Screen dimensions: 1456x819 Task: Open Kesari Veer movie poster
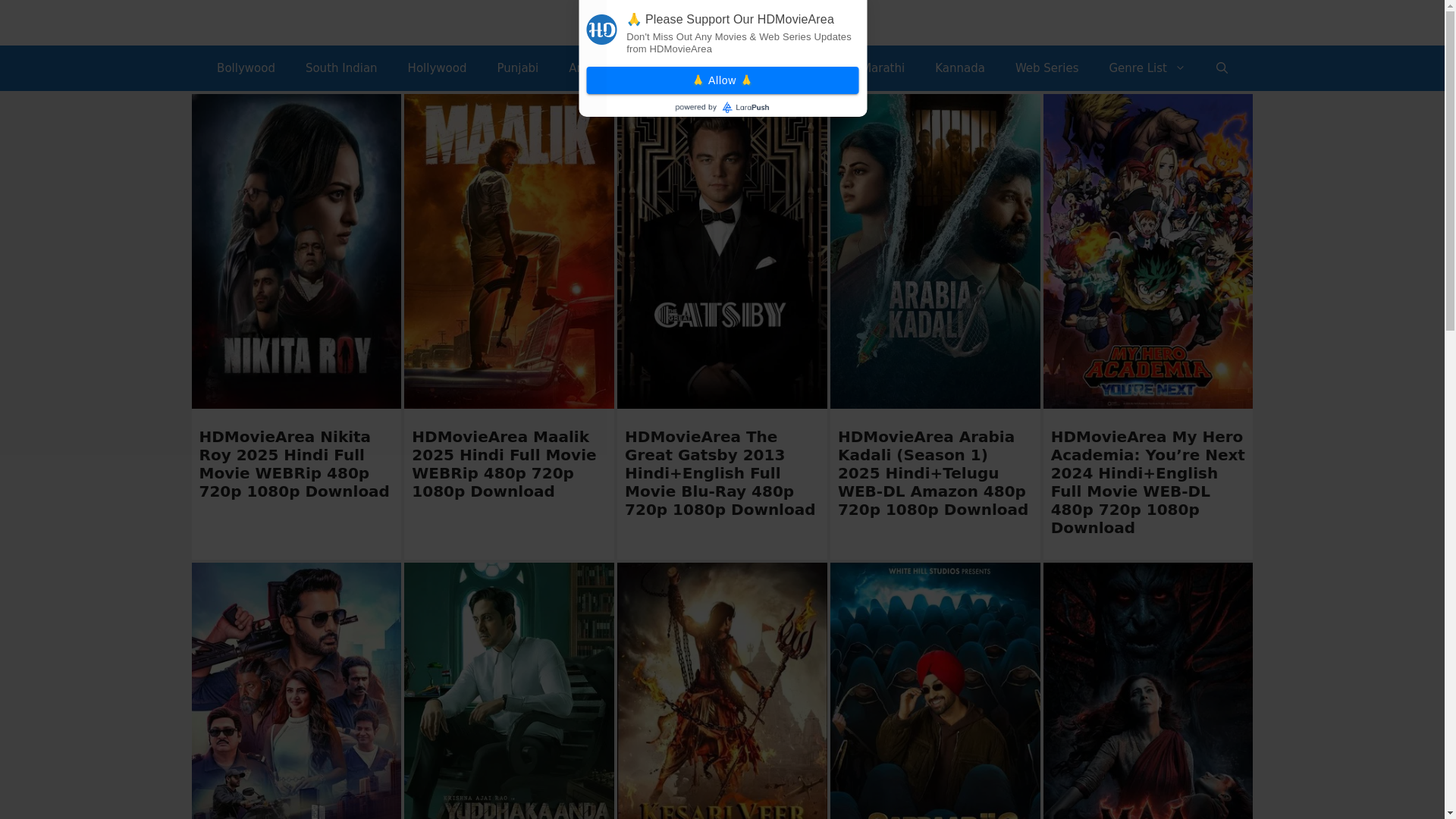point(722,691)
